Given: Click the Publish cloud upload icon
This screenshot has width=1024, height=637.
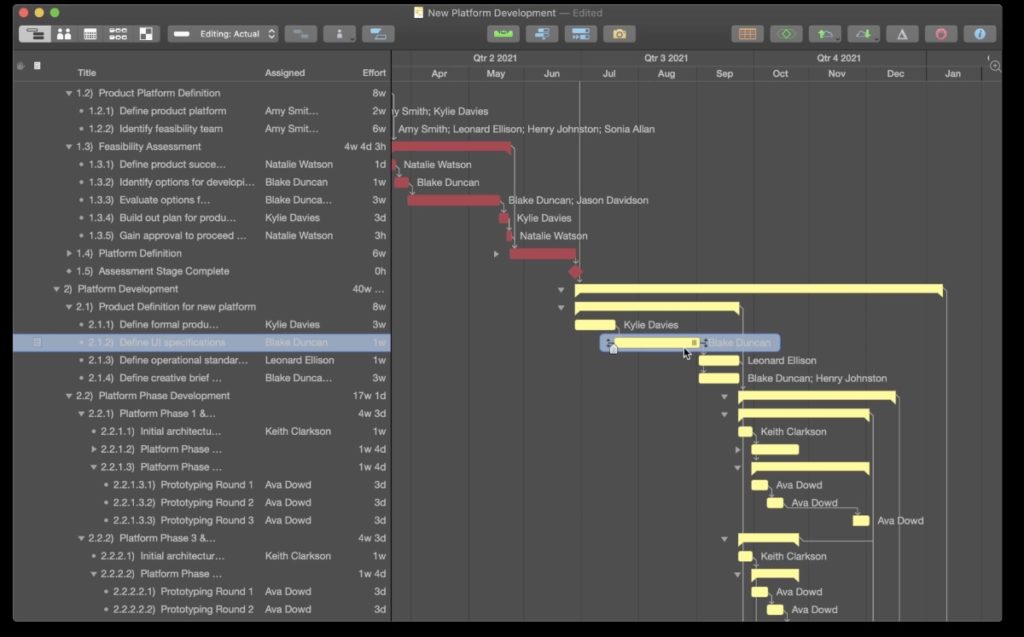Looking at the screenshot, I should (824, 34).
